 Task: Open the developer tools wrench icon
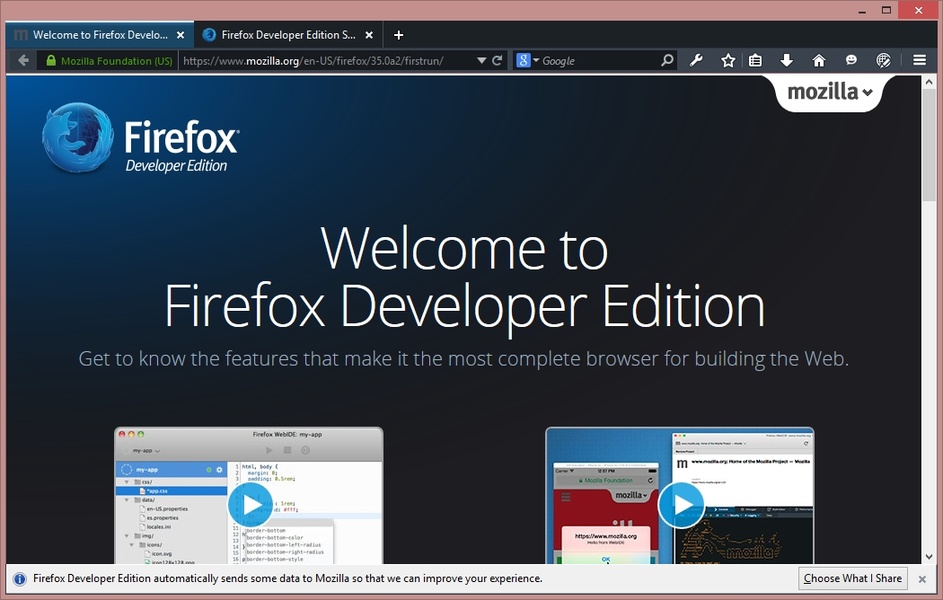point(697,60)
